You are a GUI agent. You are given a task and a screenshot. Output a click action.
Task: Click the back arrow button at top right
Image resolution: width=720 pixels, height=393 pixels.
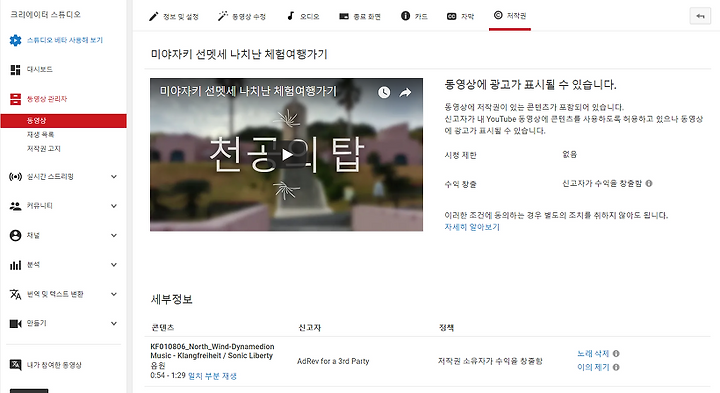pos(700,16)
